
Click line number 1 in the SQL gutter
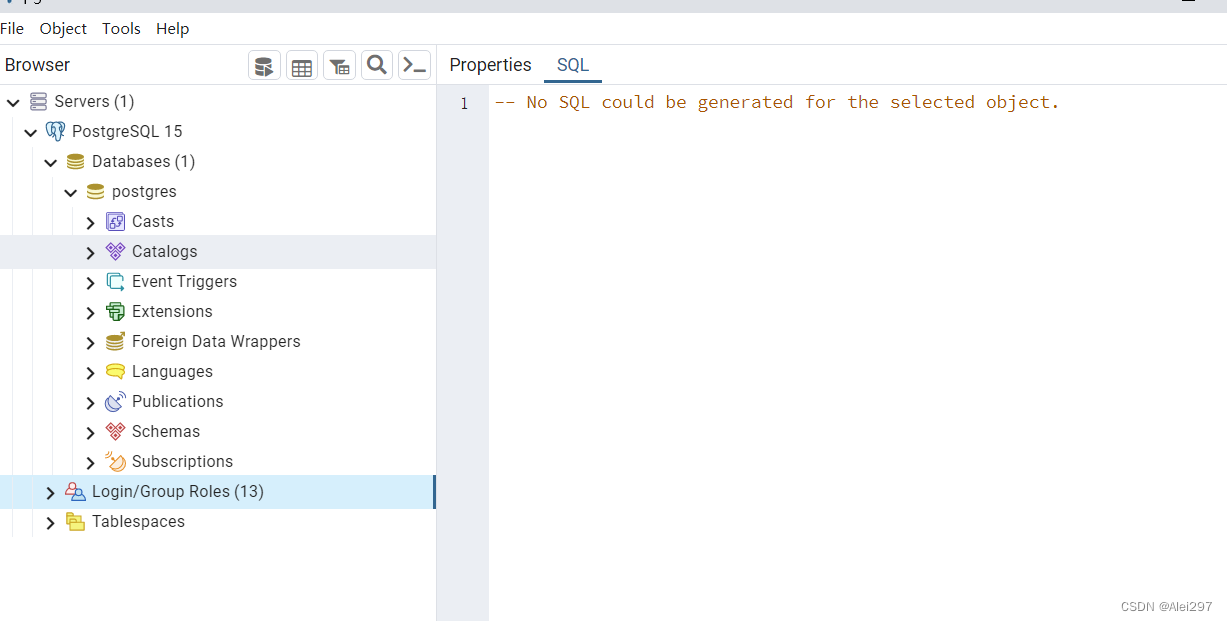point(464,103)
